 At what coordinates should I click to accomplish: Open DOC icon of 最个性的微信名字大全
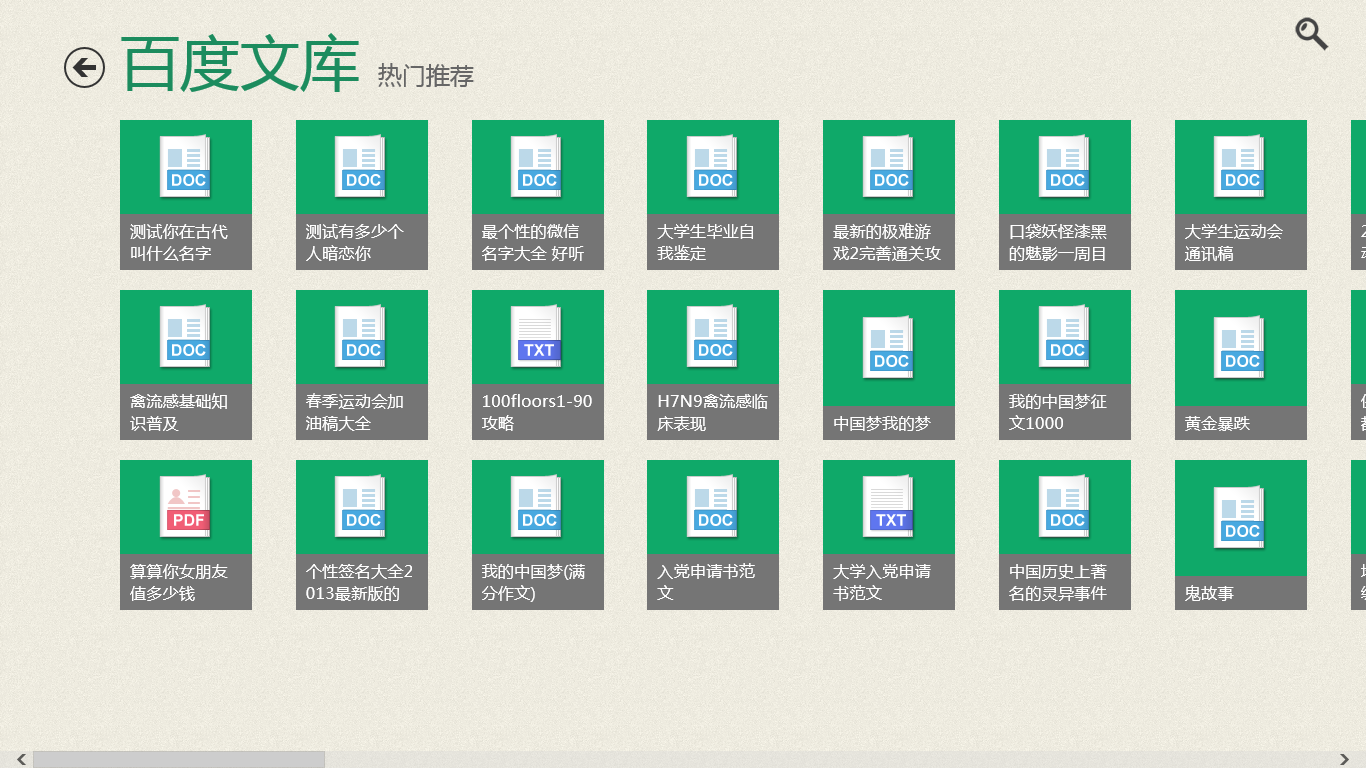(538, 166)
